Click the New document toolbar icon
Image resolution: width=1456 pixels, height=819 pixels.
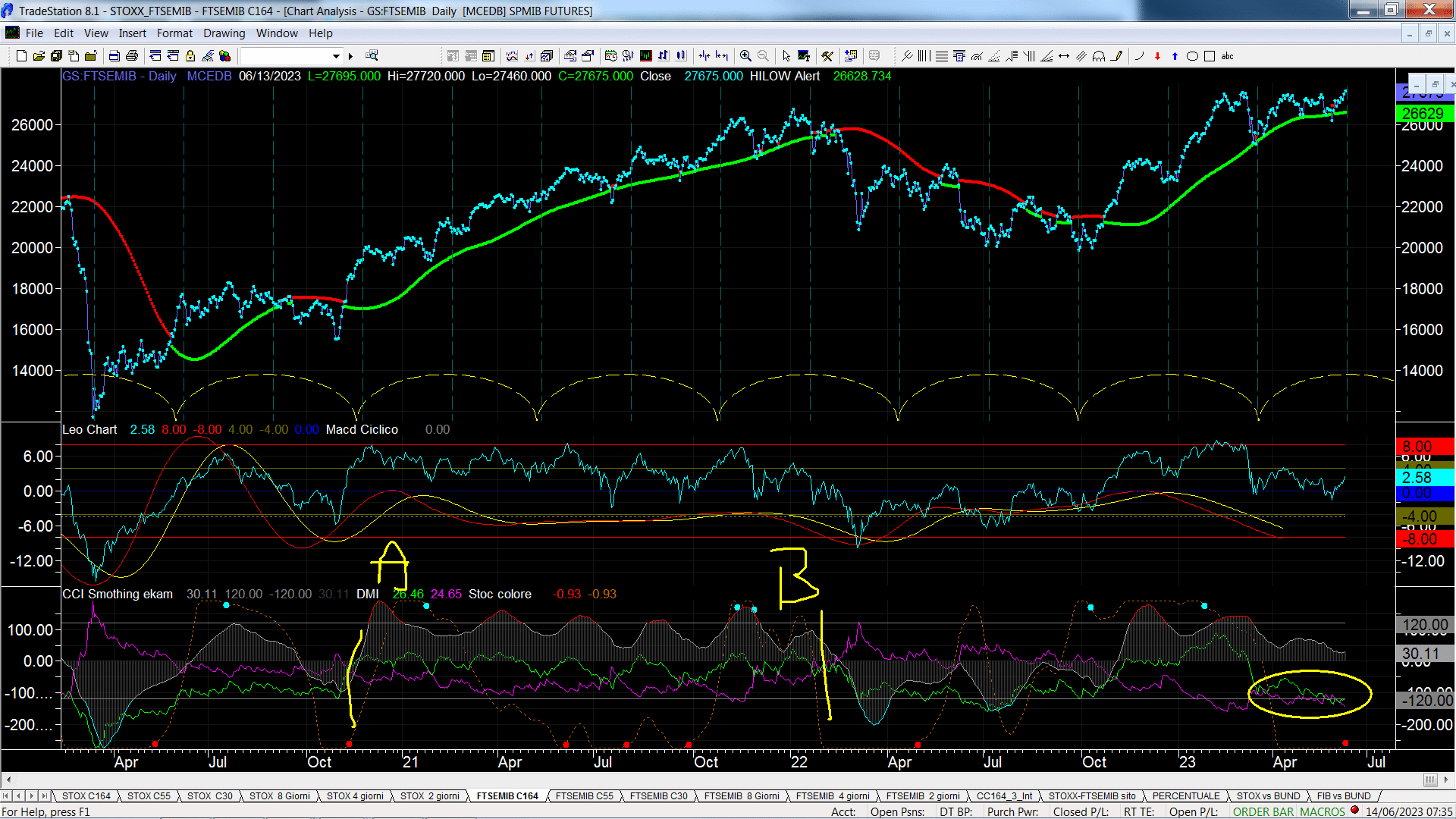click(21, 56)
